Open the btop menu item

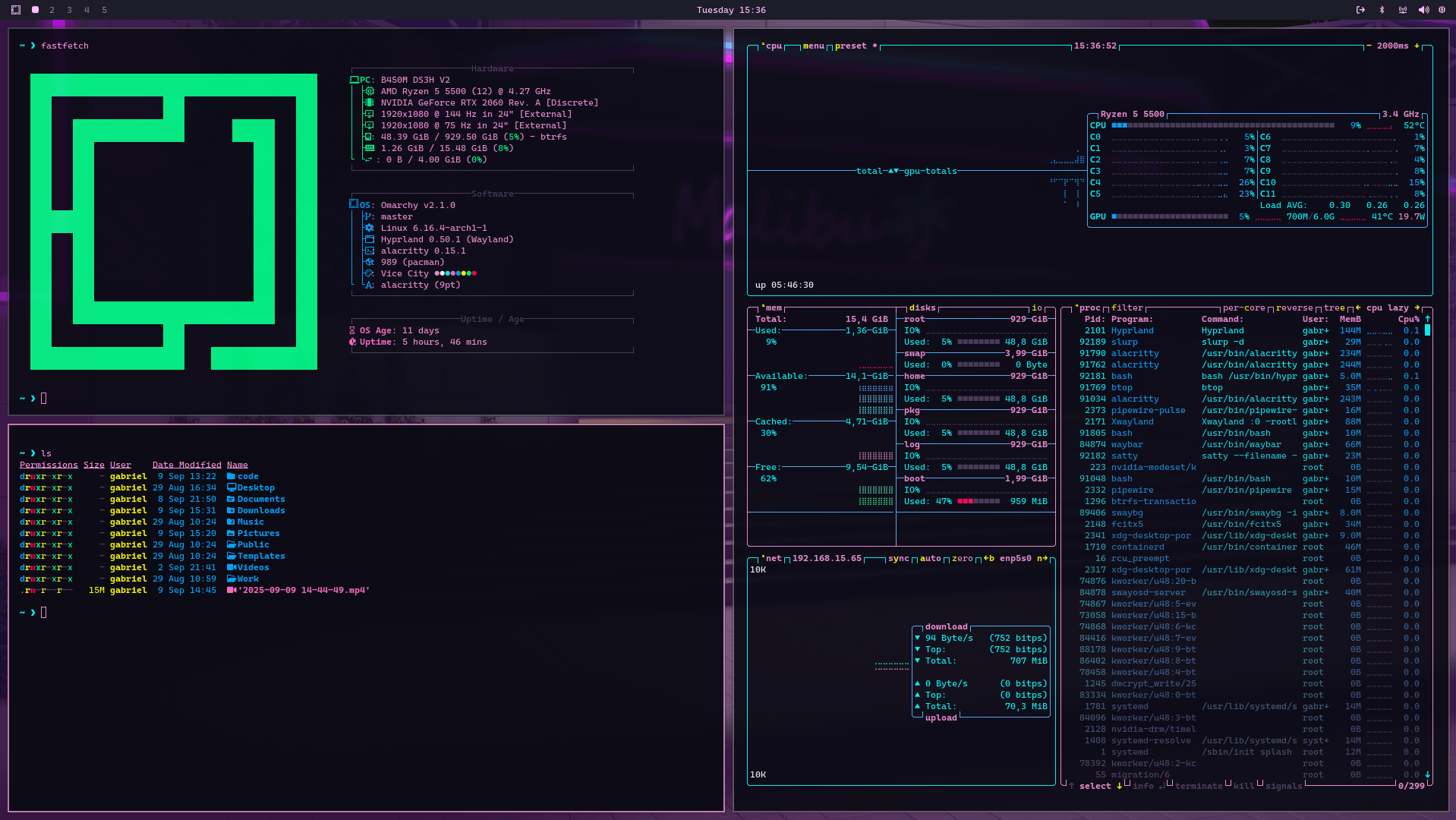coord(813,46)
